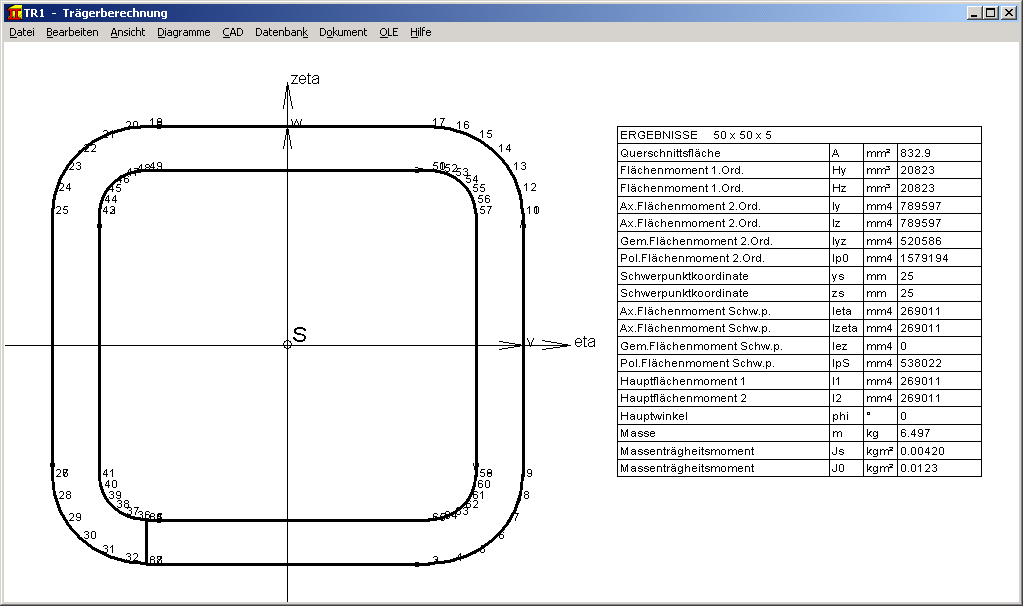Select the Hauptwinkel row in results table
This screenshot has width=1023, height=606.
[722, 415]
